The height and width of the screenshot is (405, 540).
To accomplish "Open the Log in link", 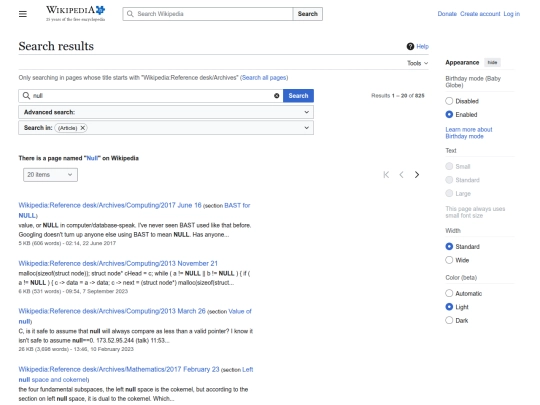I will pos(512,14).
